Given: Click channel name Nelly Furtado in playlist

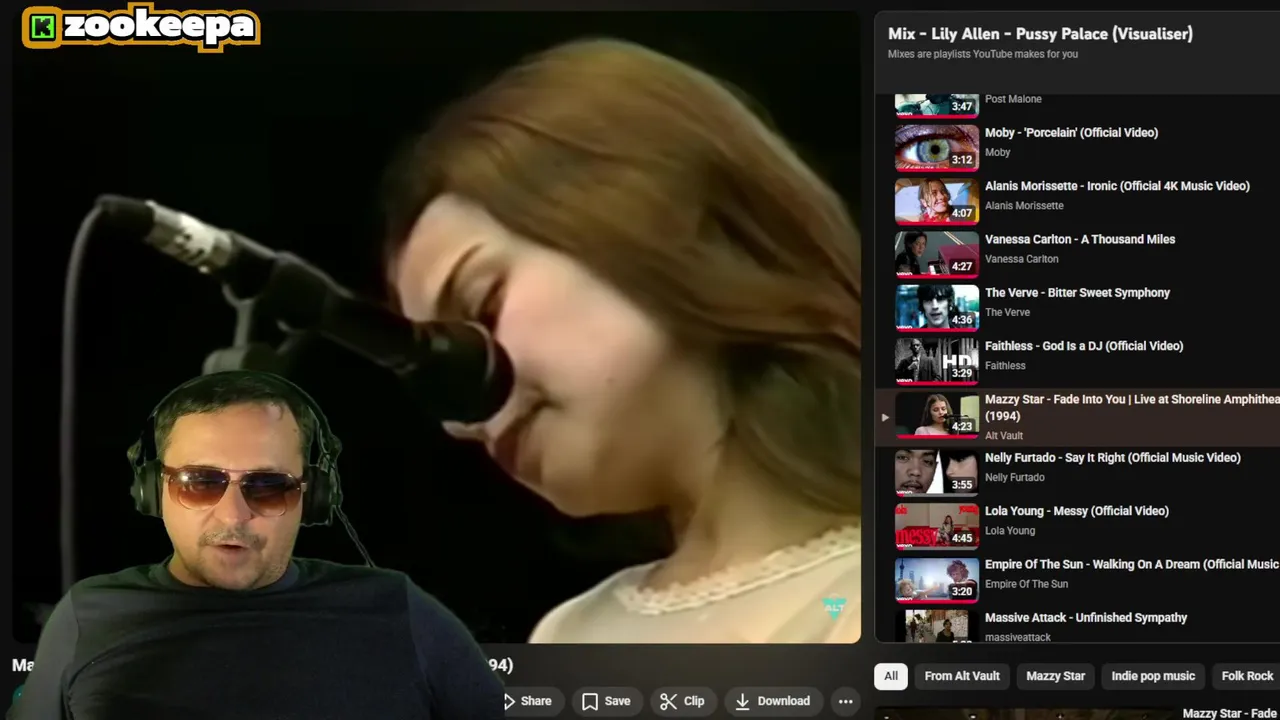Looking at the screenshot, I should click(x=1014, y=477).
